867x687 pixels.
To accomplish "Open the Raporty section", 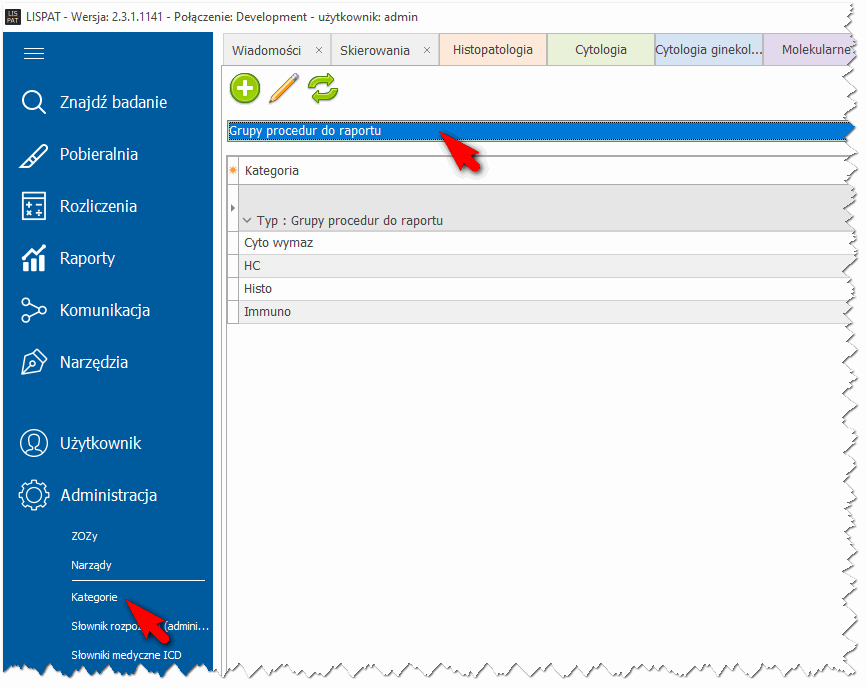I will click(x=87, y=258).
